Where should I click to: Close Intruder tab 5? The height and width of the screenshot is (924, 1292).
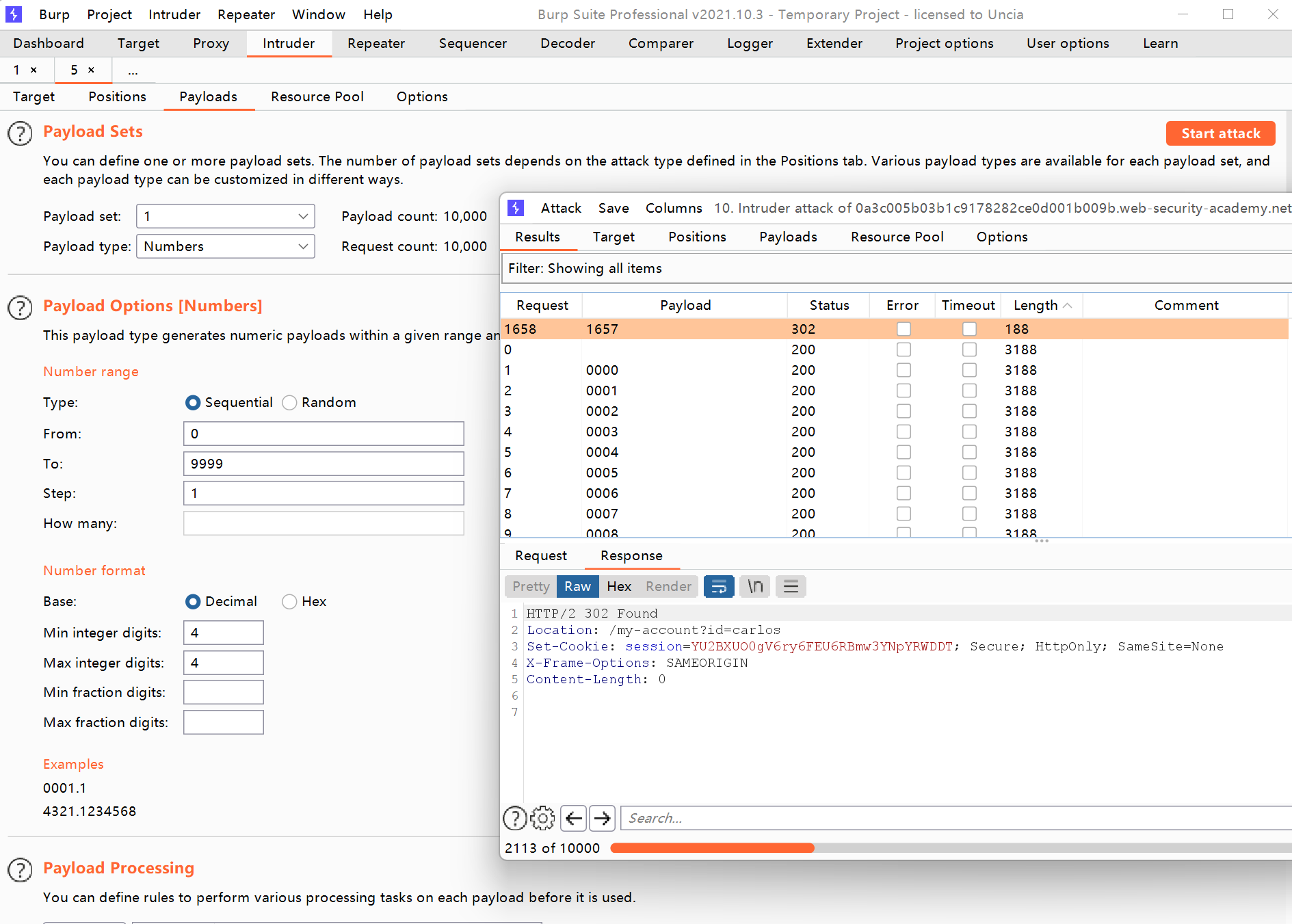click(91, 70)
